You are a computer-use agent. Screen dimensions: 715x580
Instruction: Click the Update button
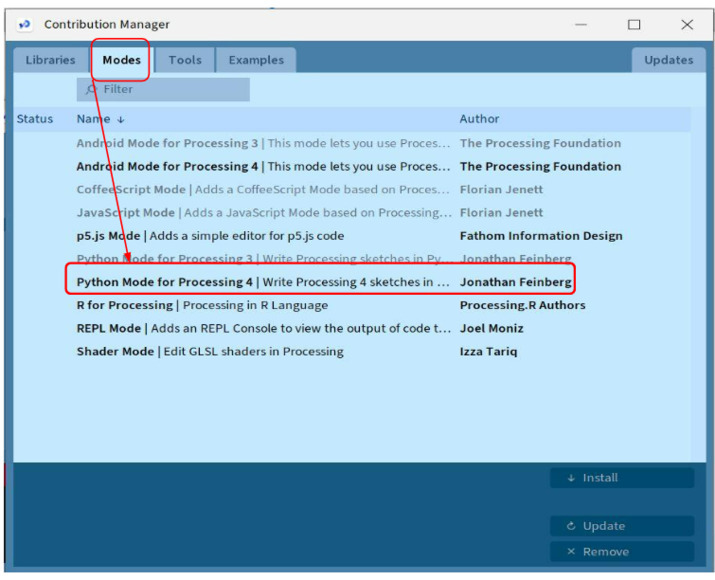tap(622, 526)
